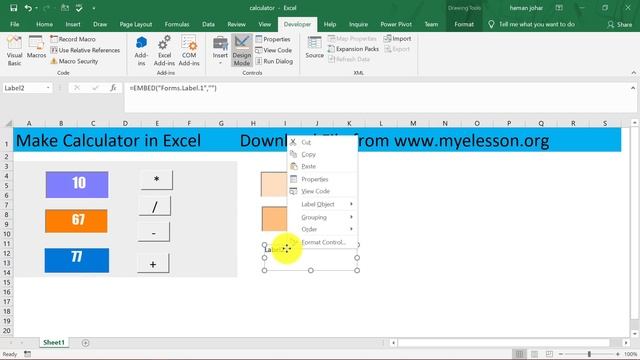Open Properties in Controls group

(273, 39)
